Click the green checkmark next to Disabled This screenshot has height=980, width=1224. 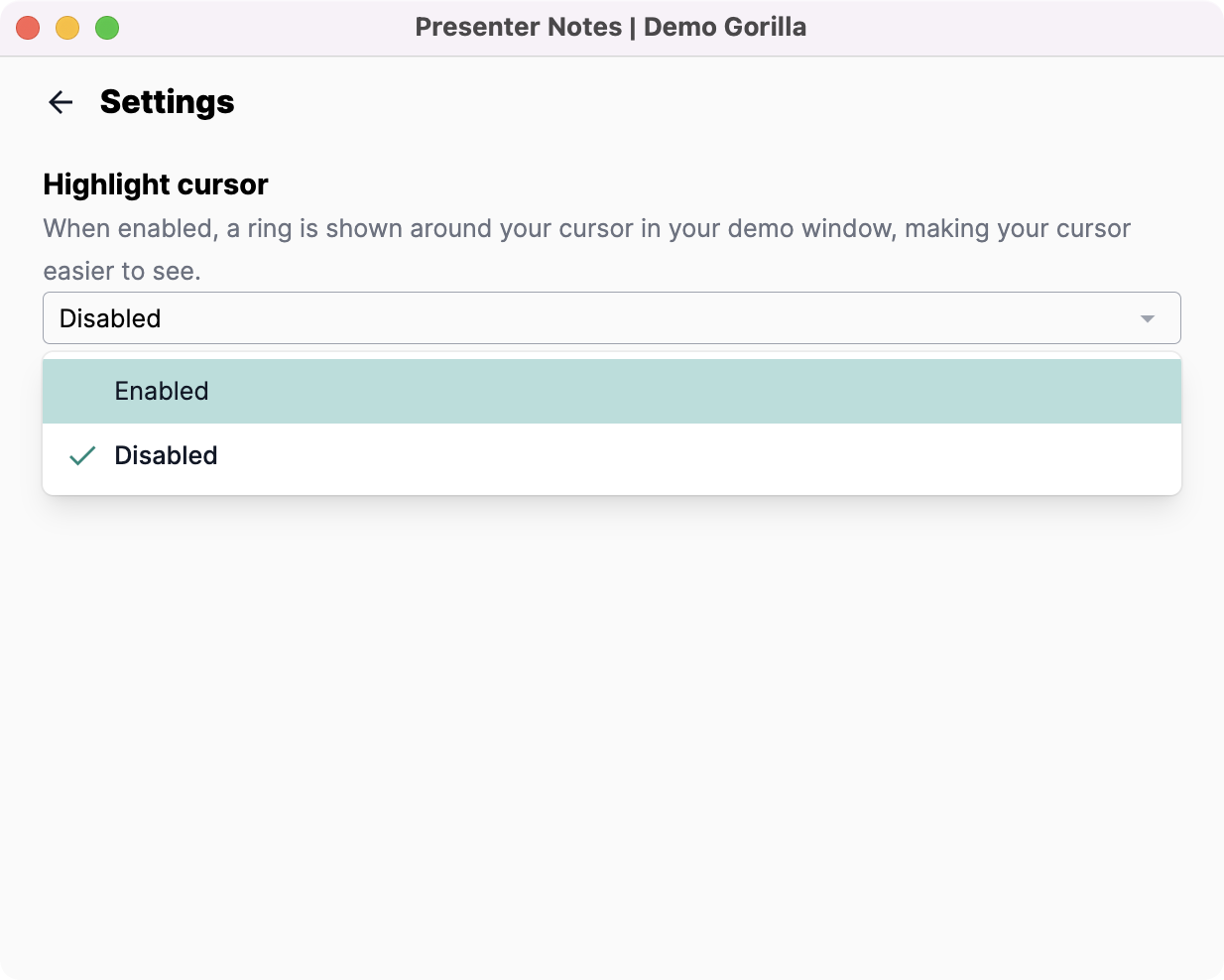pos(82,455)
